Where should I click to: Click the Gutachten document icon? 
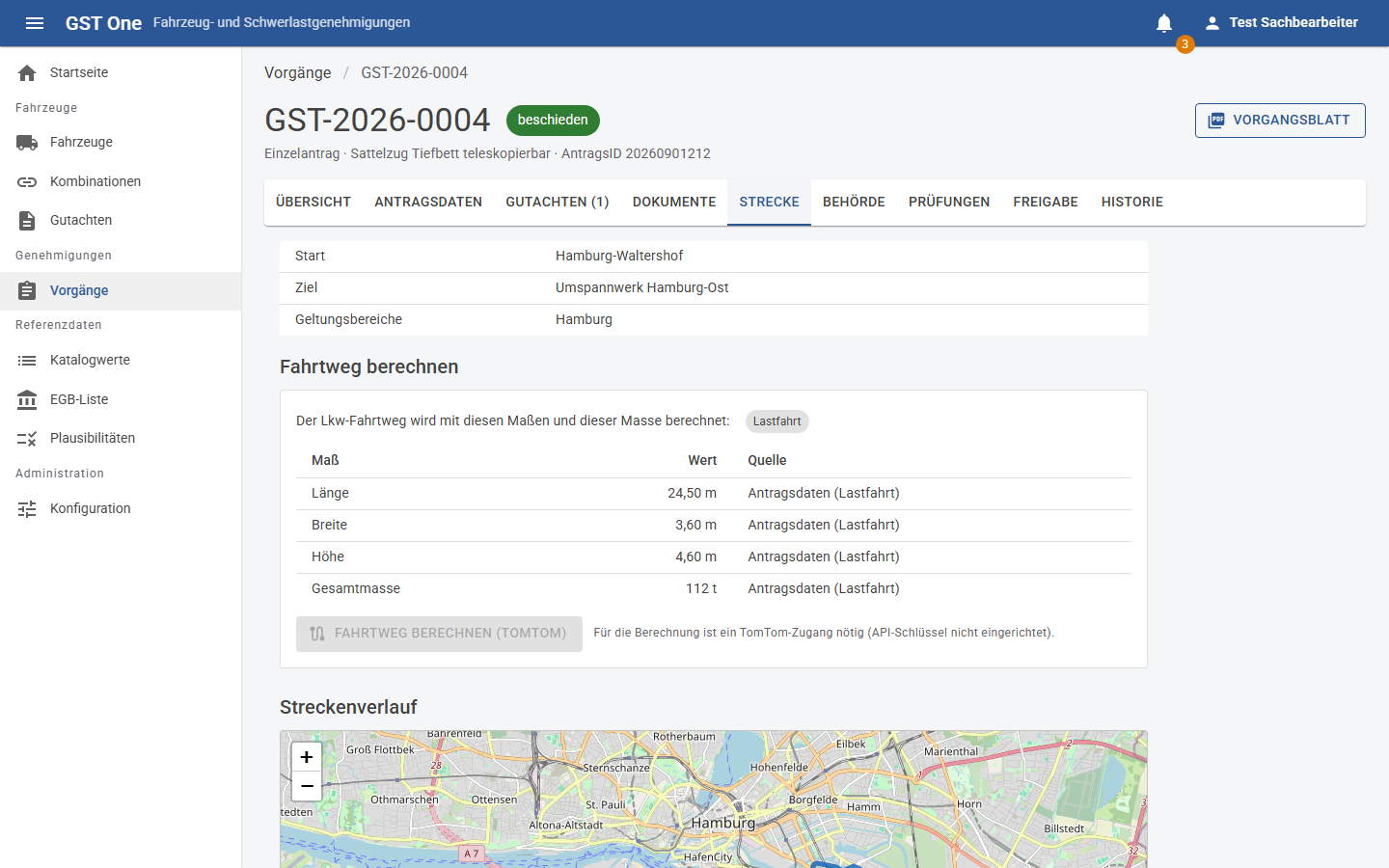pyautogui.click(x=27, y=221)
